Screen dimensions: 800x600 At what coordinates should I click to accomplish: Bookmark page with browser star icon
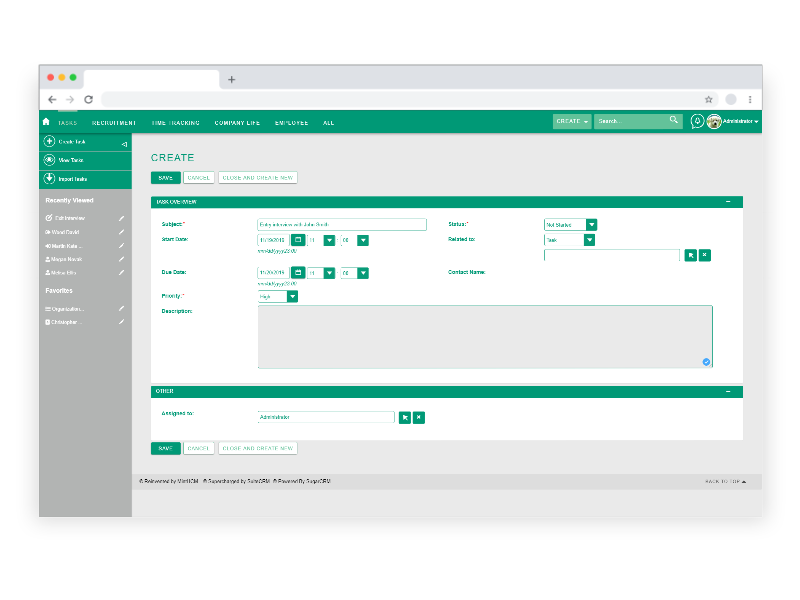click(708, 99)
